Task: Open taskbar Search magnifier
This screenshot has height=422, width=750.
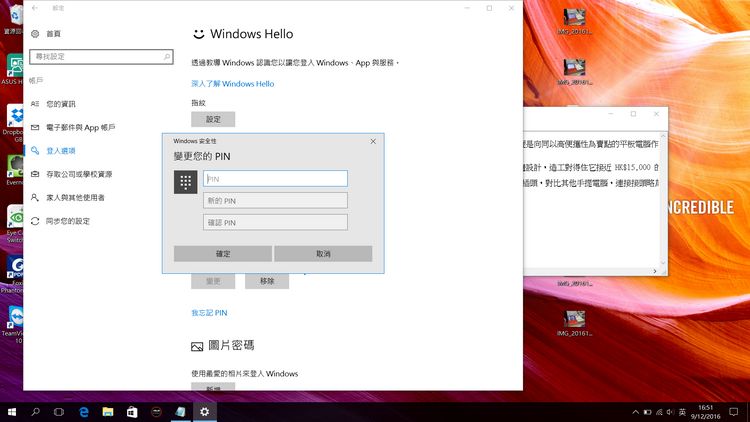Action: click(35, 412)
